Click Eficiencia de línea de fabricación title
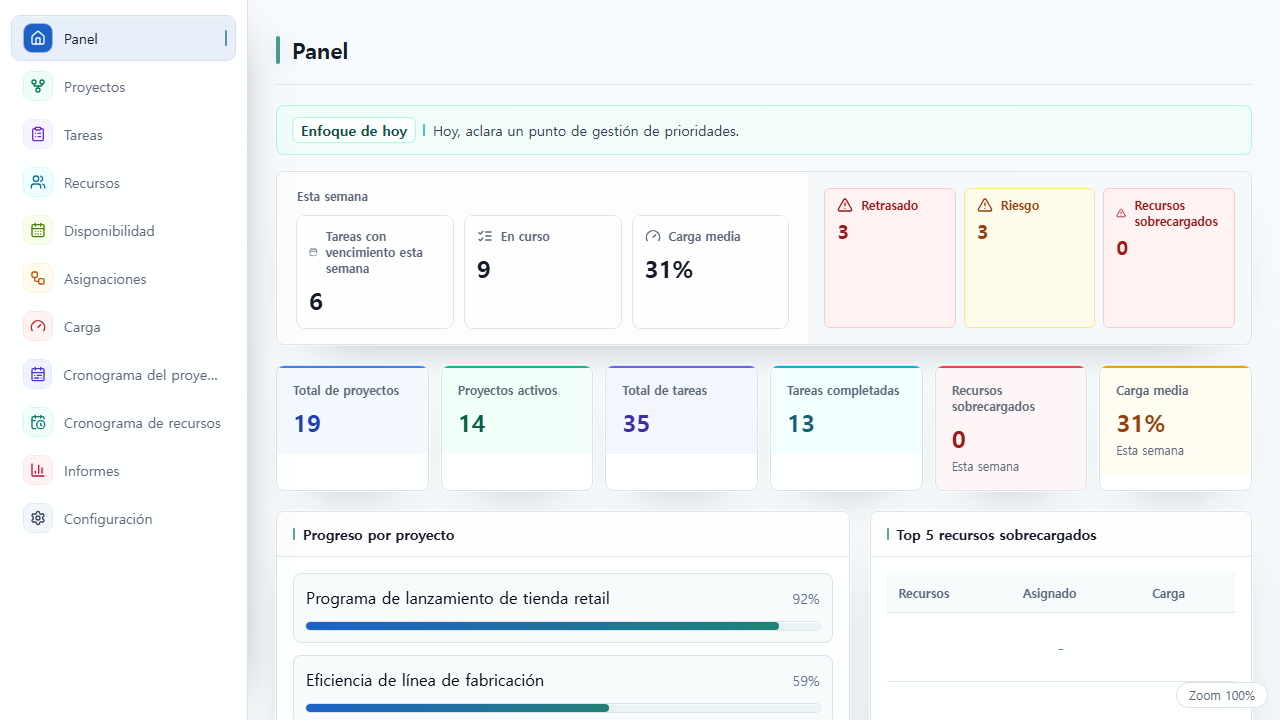Viewport: 1280px width, 720px height. click(425, 681)
